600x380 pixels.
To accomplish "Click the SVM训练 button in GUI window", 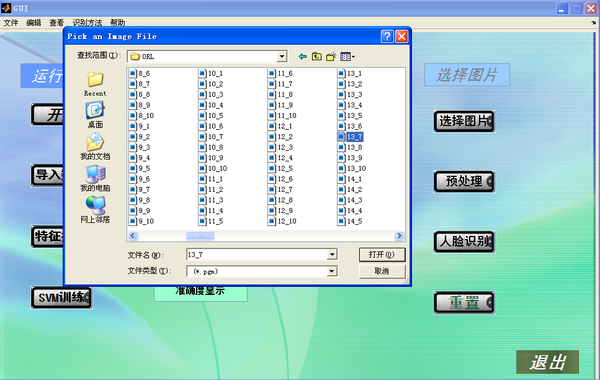I will pyautogui.click(x=62, y=297).
